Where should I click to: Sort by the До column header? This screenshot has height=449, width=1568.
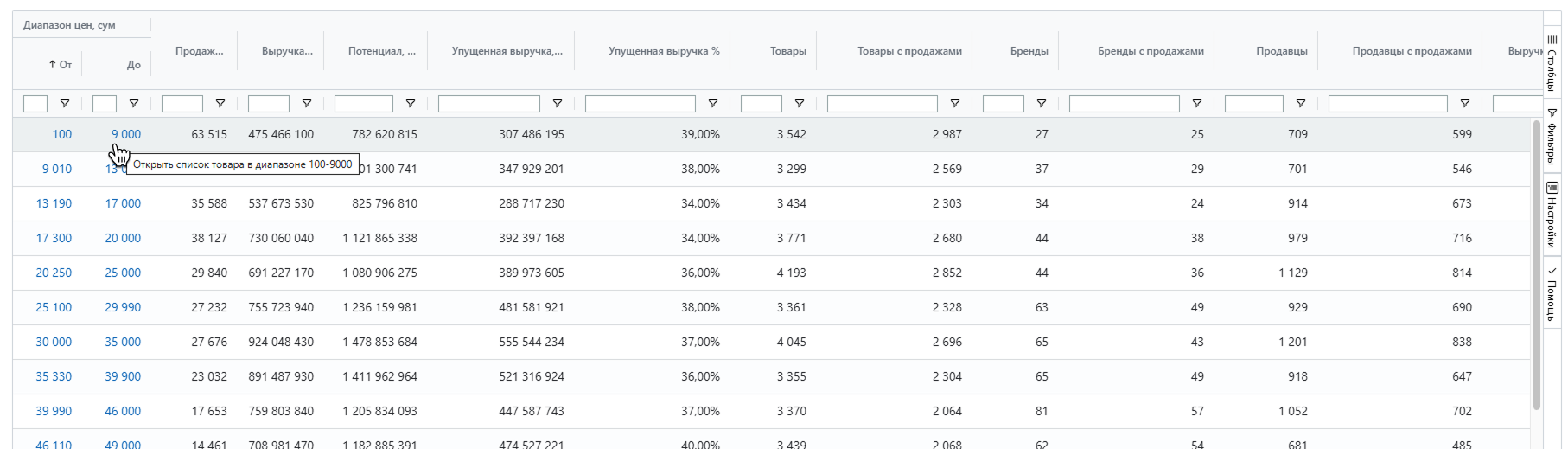pyautogui.click(x=134, y=65)
